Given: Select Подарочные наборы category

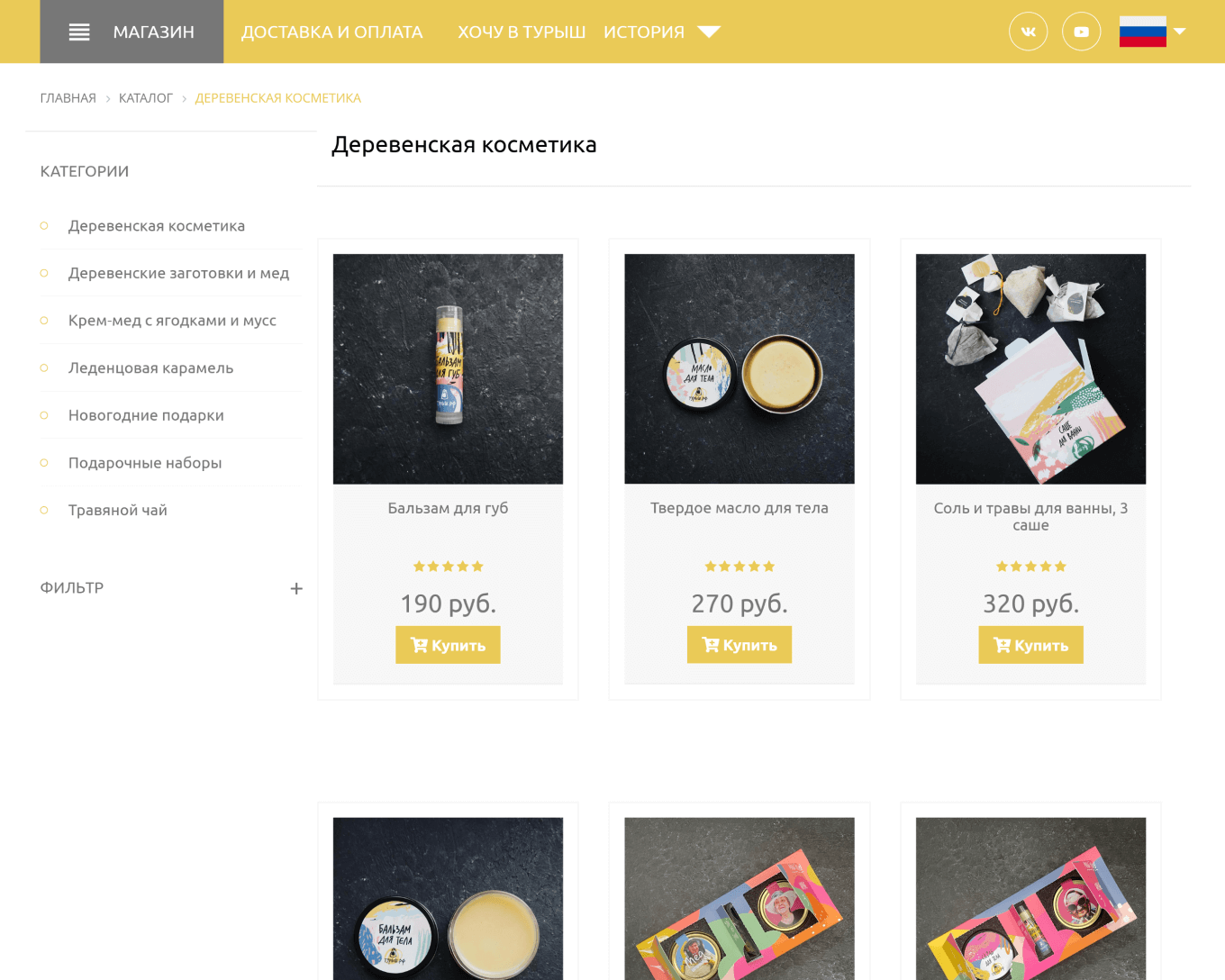Looking at the screenshot, I should tap(145, 463).
